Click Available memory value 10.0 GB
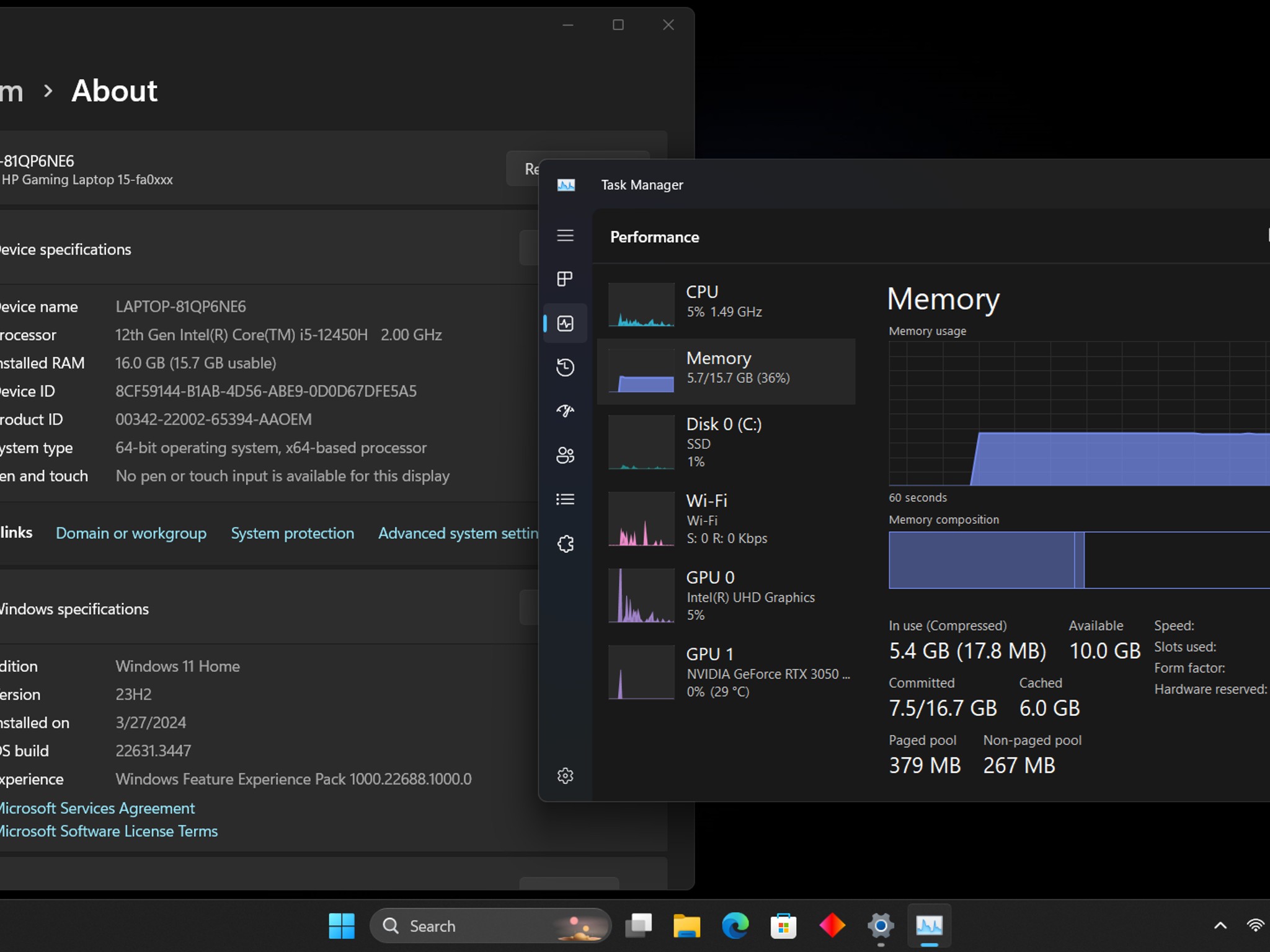Viewport: 1270px width, 952px height. point(1104,651)
